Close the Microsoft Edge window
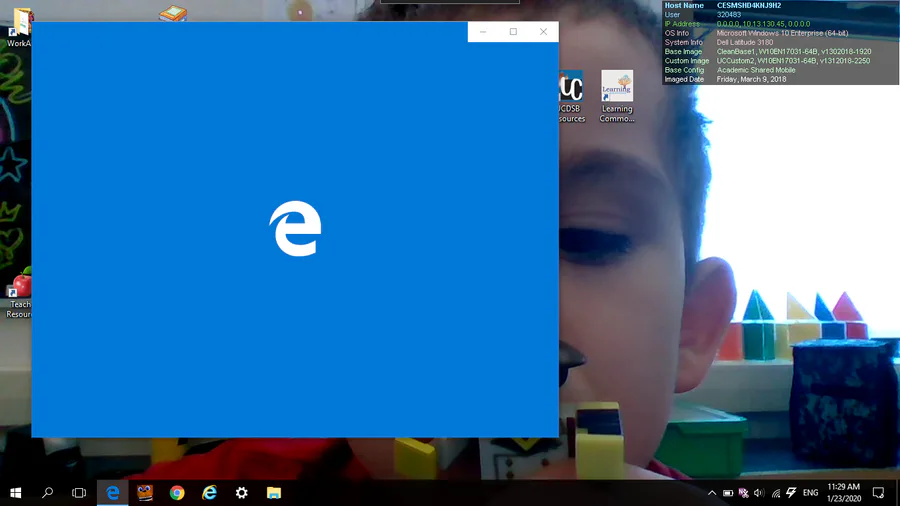Viewport: 900px width, 506px height. click(x=544, y=32)
